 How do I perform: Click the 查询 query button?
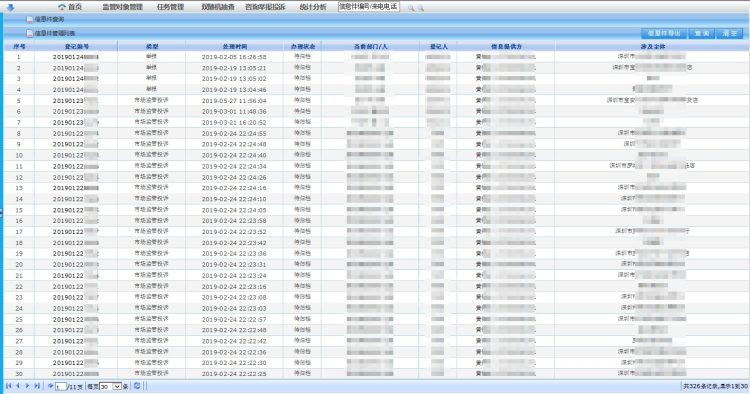click(702, 33)
